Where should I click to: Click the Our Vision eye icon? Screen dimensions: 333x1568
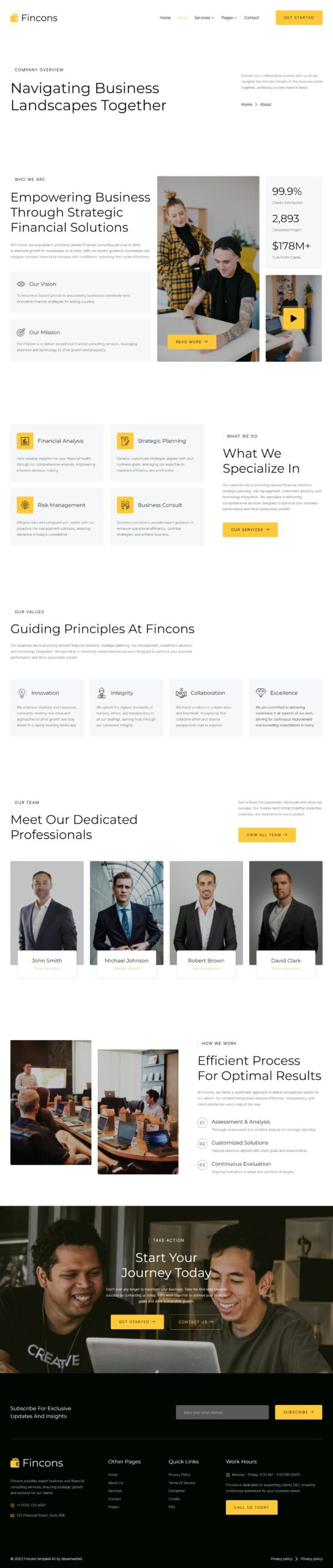21,284
